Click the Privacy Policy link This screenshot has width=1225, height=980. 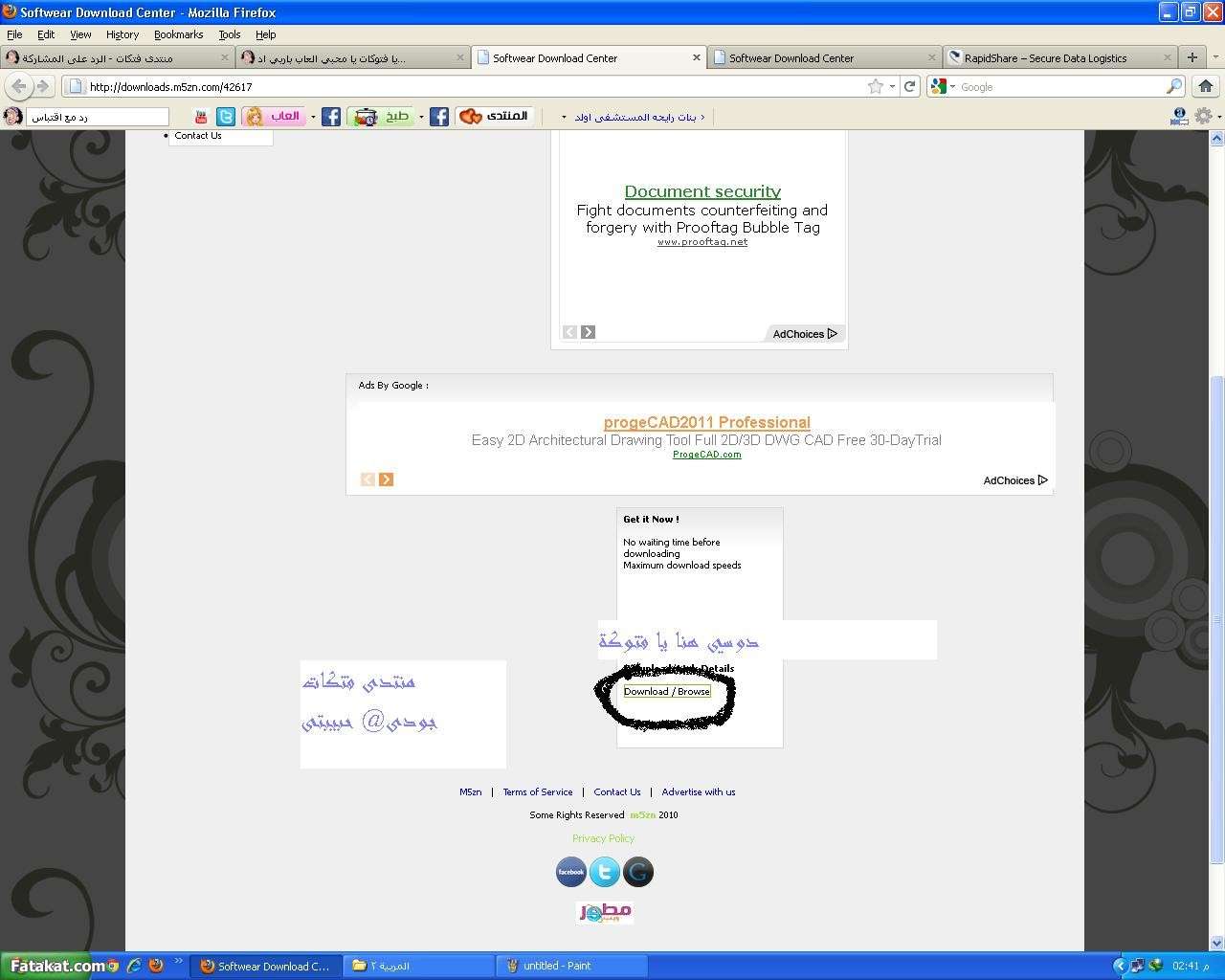click(x=604, y=837)
